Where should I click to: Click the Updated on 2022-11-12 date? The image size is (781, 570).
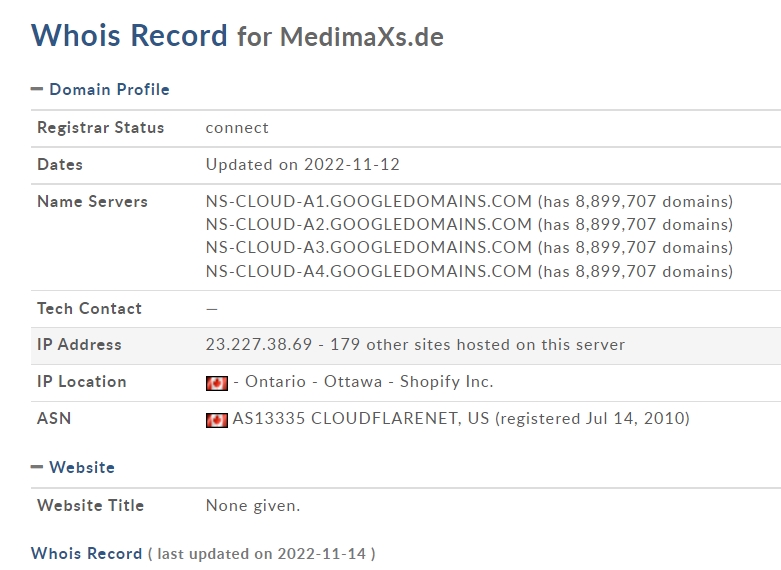[x=303, y=164]
